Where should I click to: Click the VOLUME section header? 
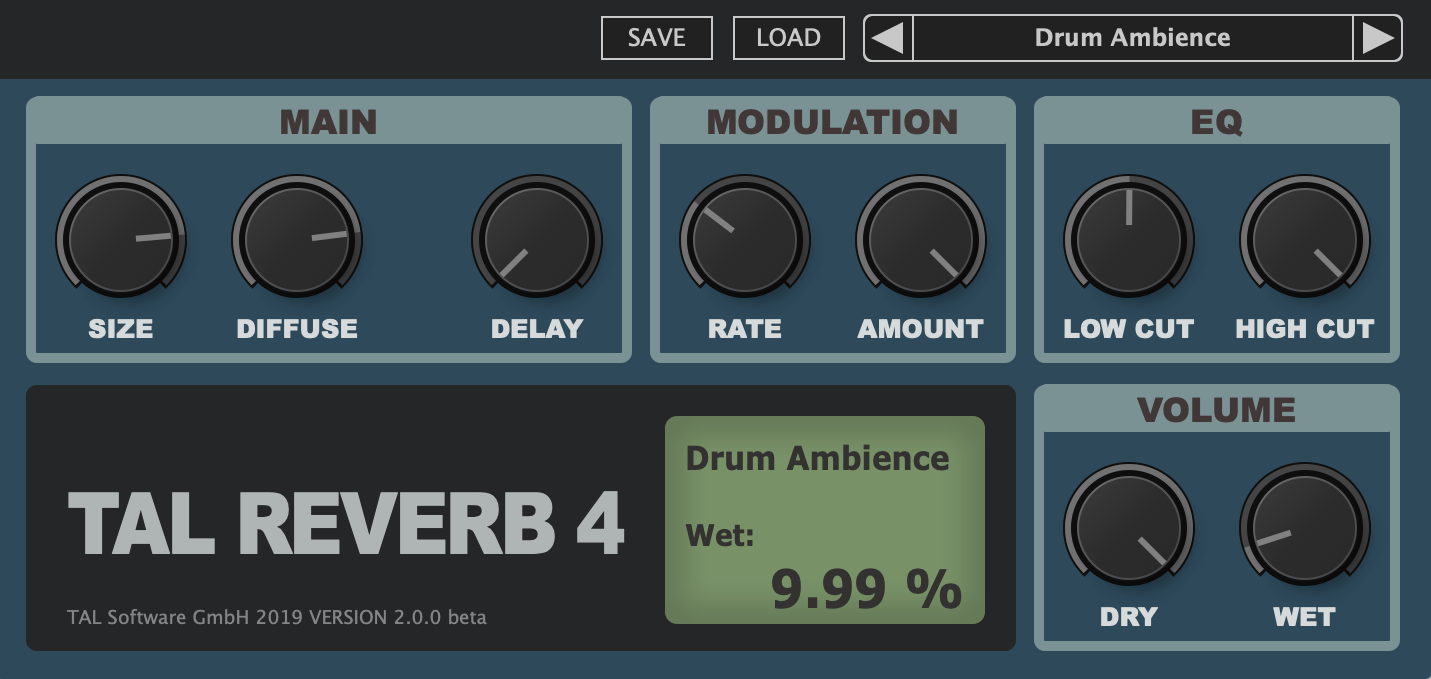pos(1216,410)
